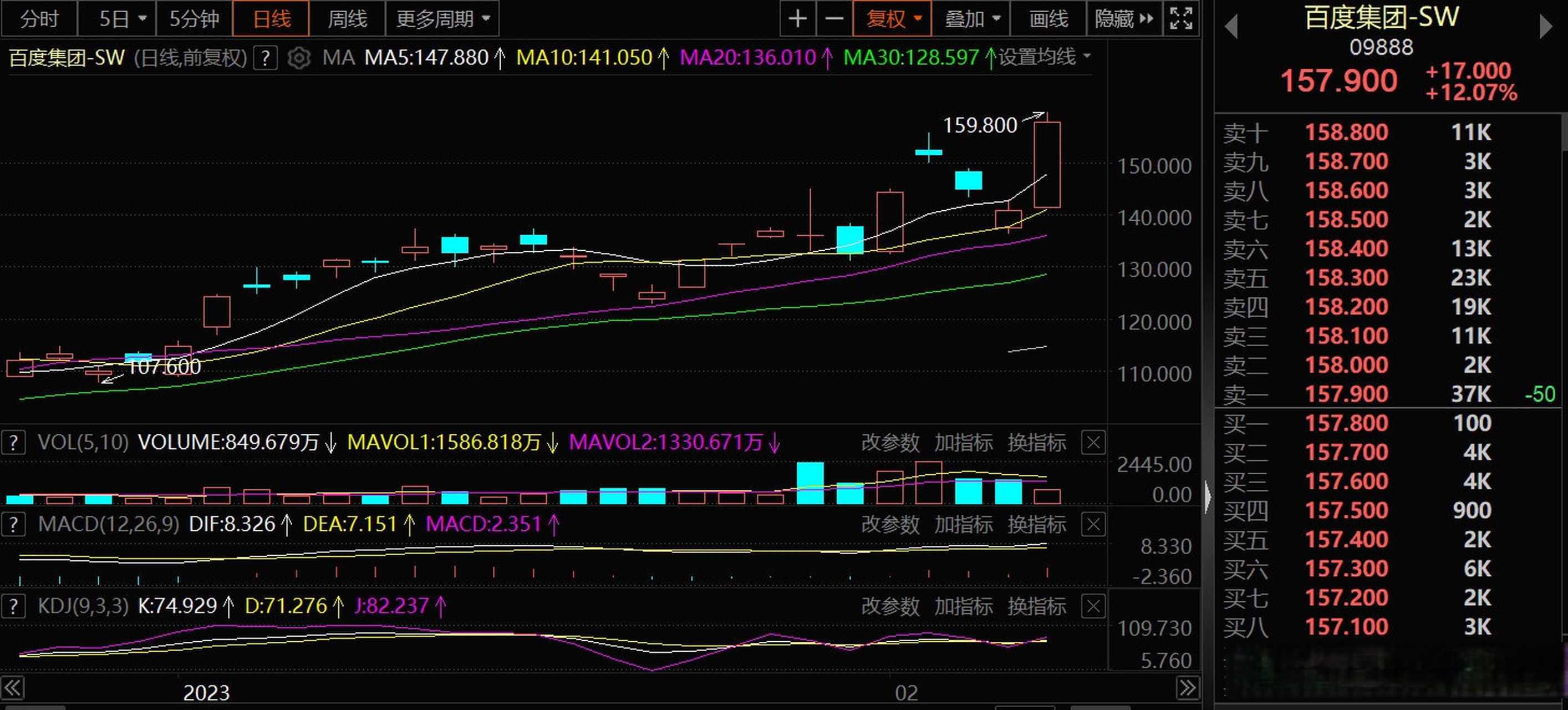Viewport: 1568px width, 710px height.
Task: Toggle fullscreen chart icon
Action: coord(1181,19)
